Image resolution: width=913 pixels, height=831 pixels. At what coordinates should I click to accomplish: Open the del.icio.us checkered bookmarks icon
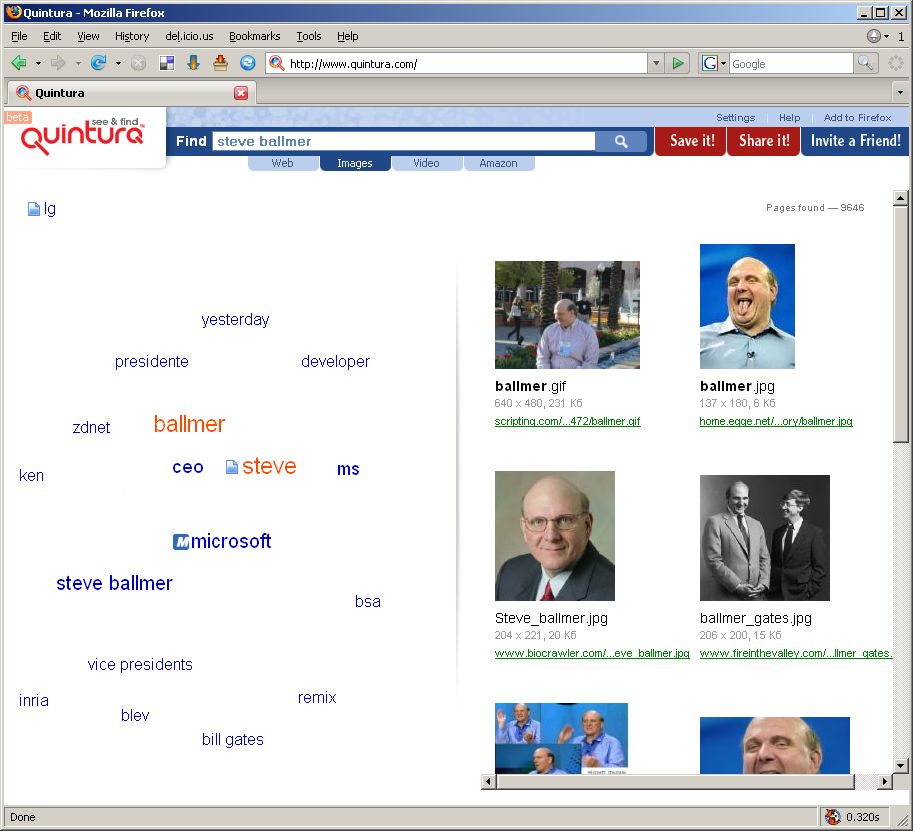(x=167, y=63)
